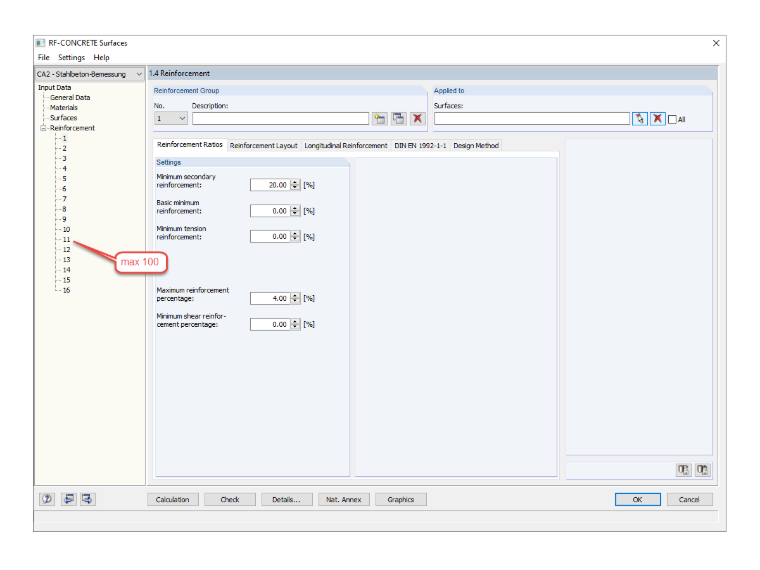Select Materials in the tree
This screenshot has height=570, width=760.
pyautogui.click(x=63, y=108)
